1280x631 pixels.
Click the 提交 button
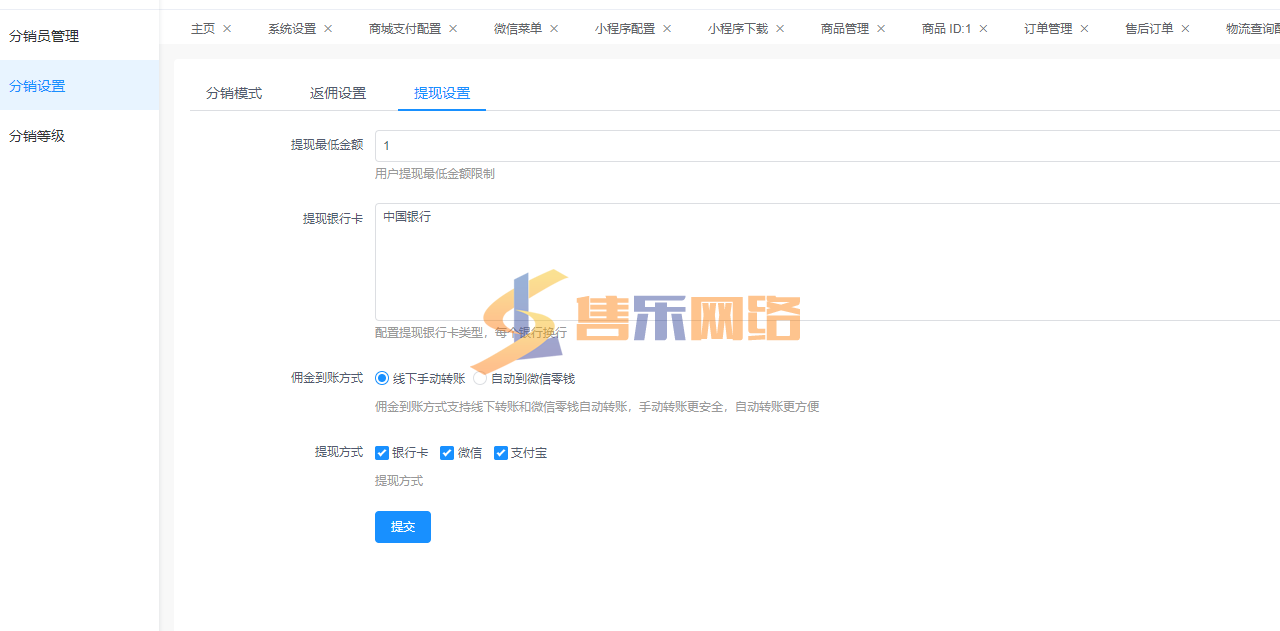tap(403, 527)
